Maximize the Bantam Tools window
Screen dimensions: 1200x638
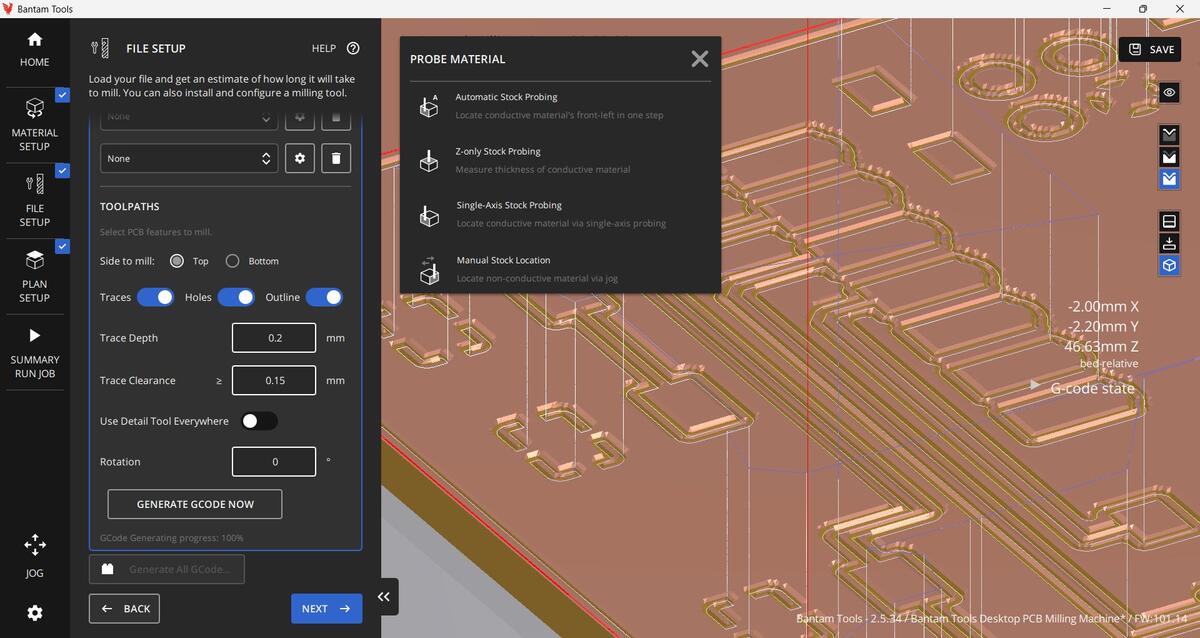pyautogui.click(x=1143, y=8)
